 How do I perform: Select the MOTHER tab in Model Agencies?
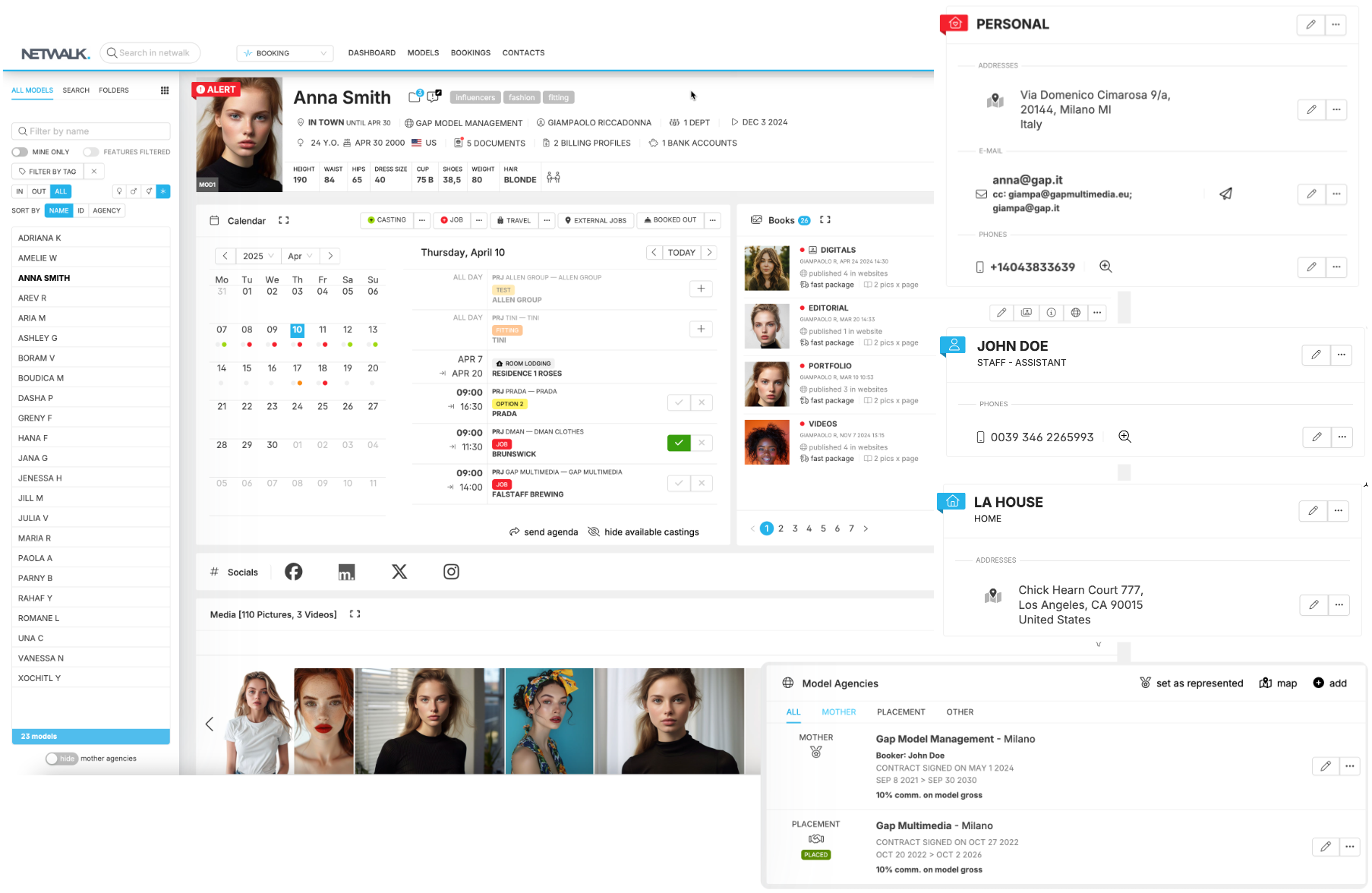tap(838, 712)
